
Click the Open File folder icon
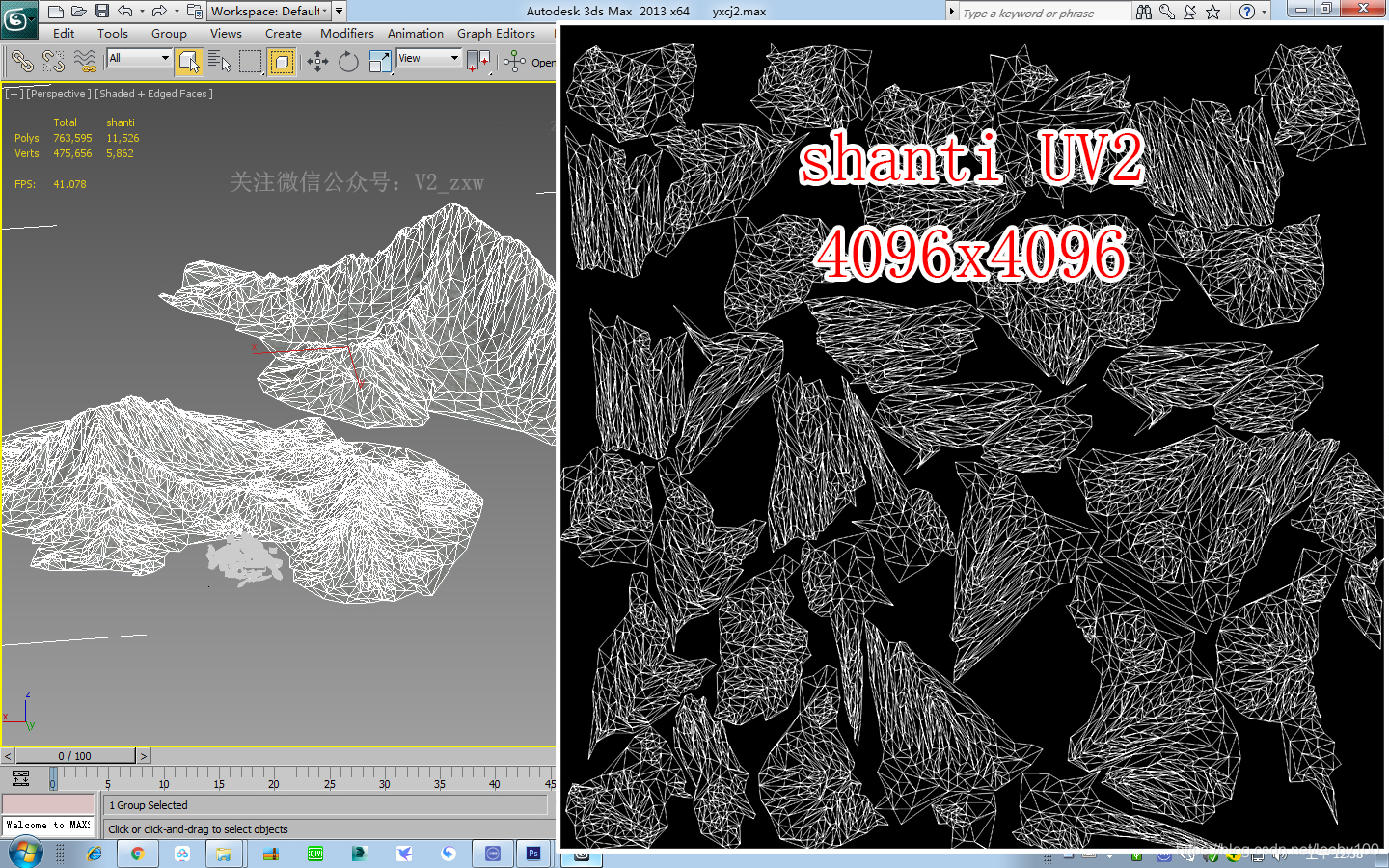point(78,12)
